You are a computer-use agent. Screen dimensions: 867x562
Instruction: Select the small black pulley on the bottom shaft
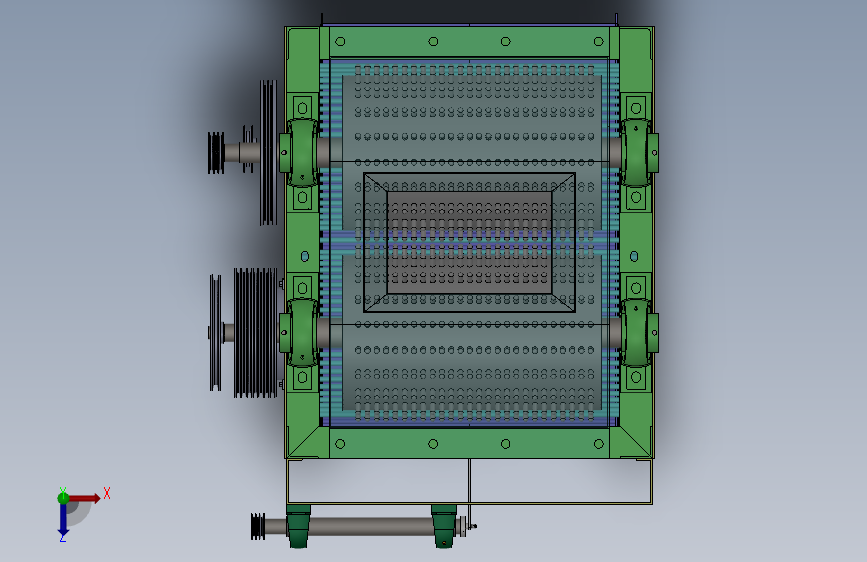[x=258, y=526]
